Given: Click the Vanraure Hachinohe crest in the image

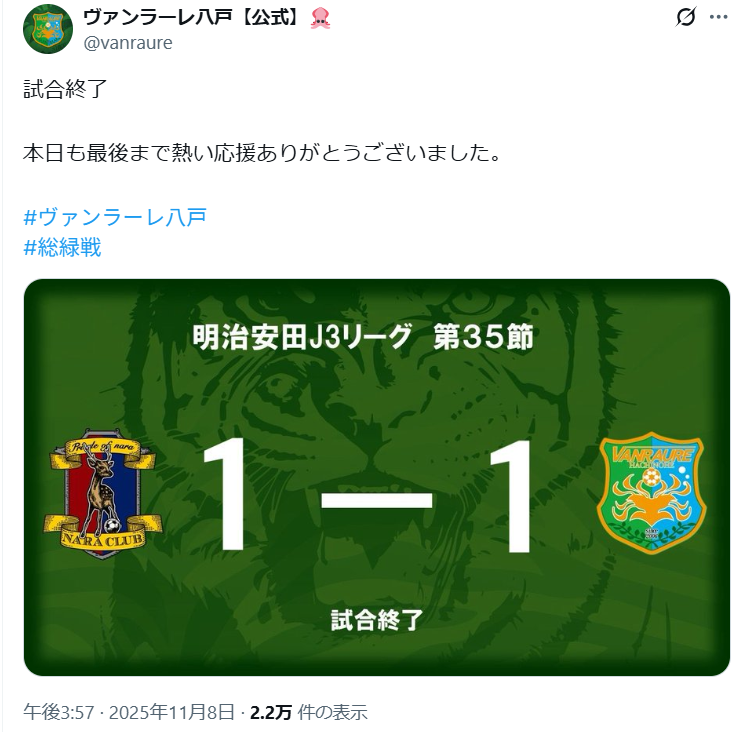Looking at the screenshot, I should (651, 493).
